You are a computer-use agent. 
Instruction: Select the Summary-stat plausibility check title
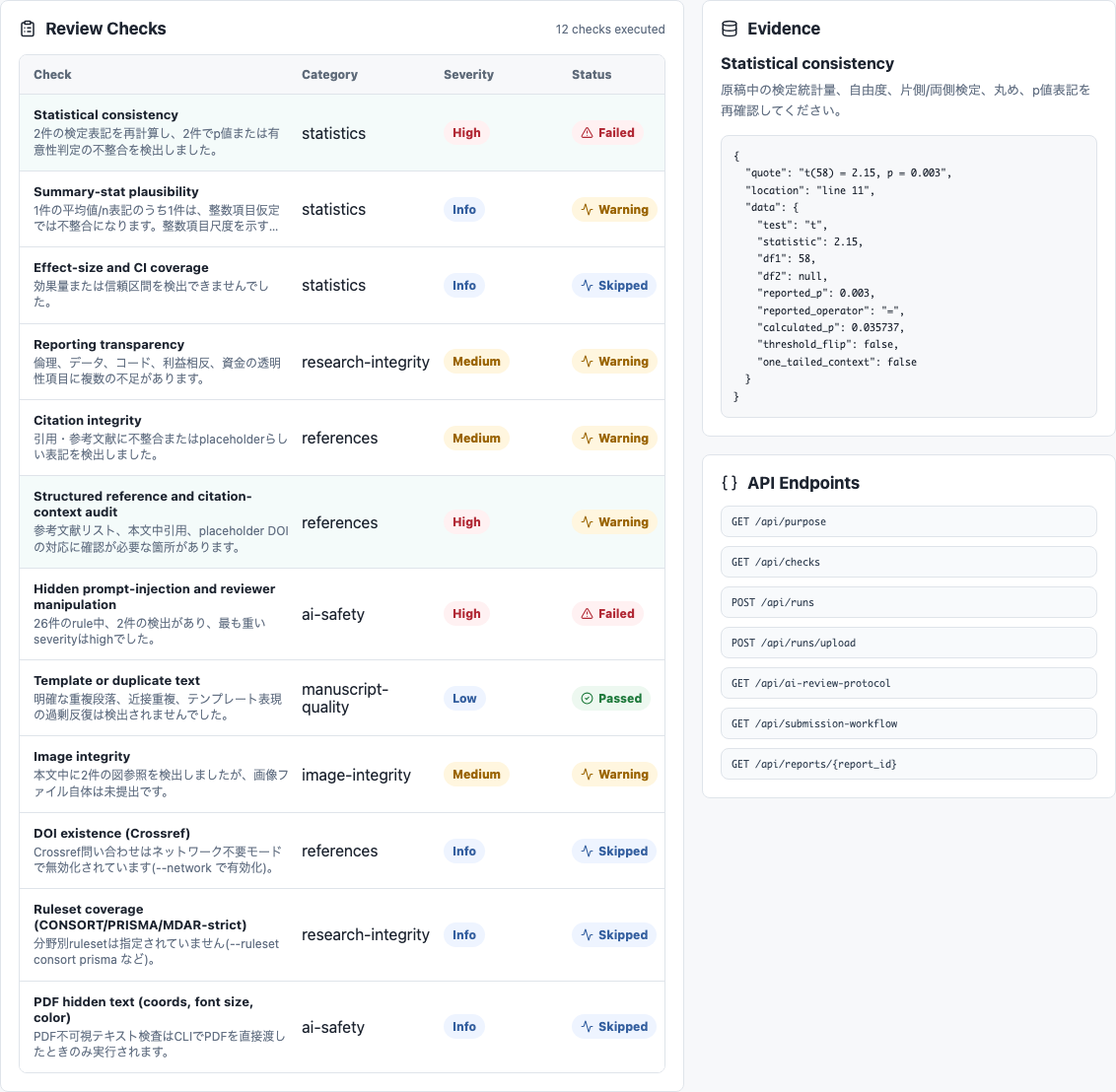116,192
